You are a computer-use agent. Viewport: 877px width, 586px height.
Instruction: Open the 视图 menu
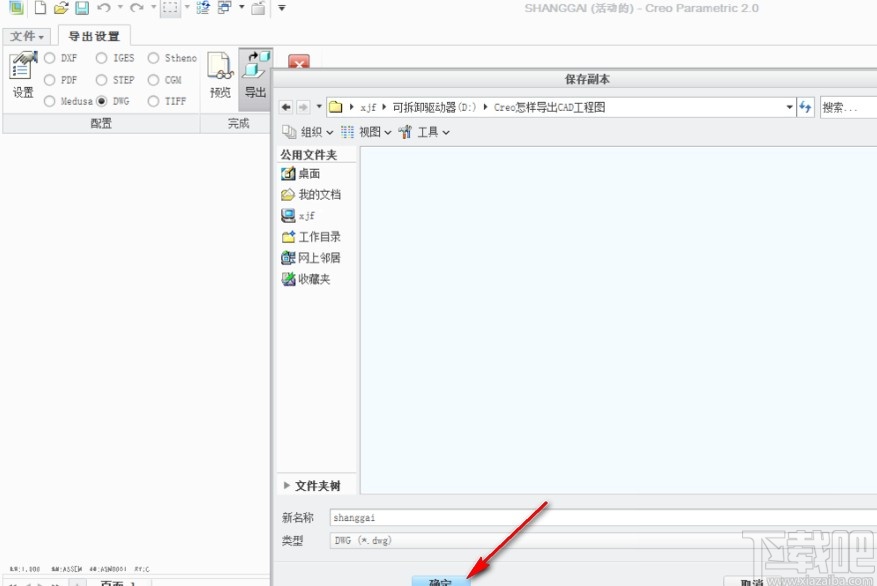click(x=366, y=132)
